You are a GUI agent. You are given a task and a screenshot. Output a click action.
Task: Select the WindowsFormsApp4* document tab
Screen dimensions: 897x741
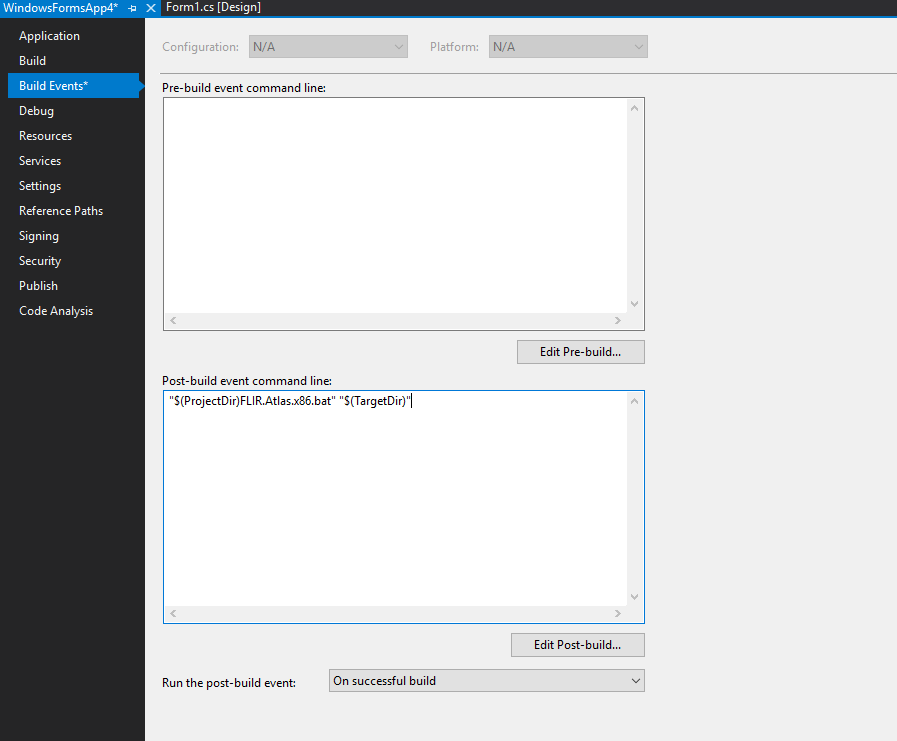coord(61,8)
